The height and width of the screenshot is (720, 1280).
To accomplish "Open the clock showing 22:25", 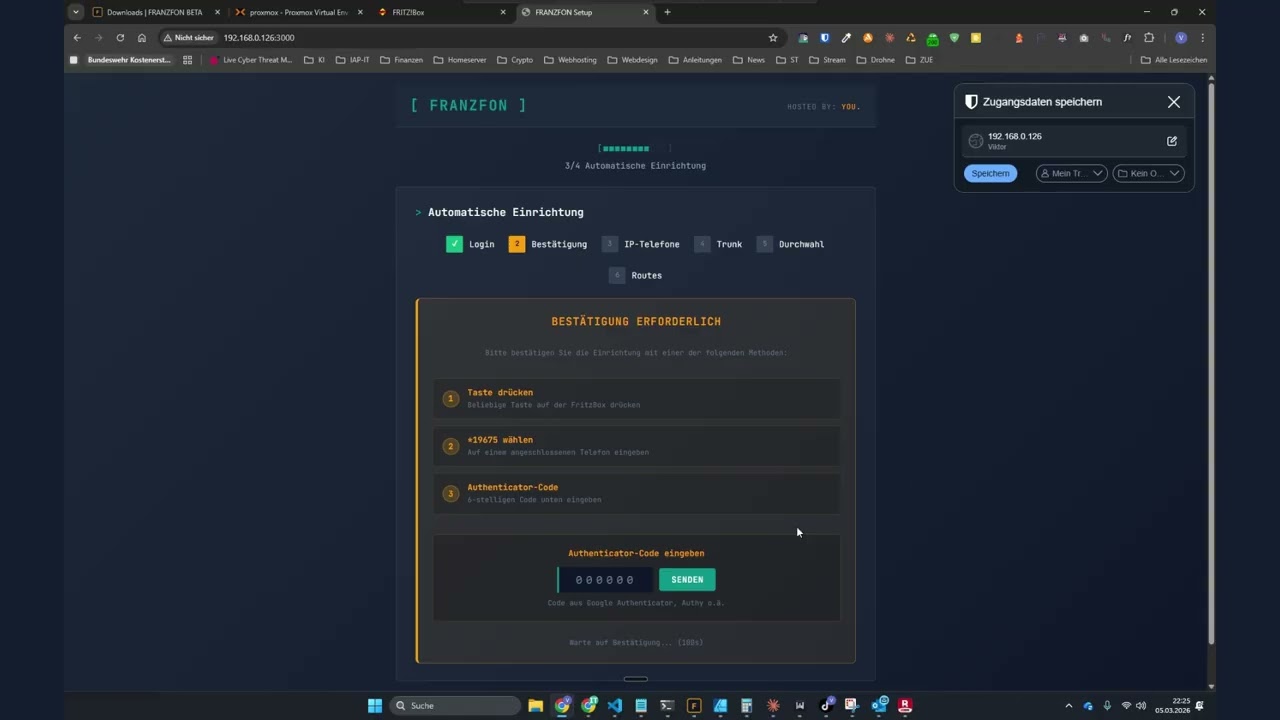I will coord(1172,705).
